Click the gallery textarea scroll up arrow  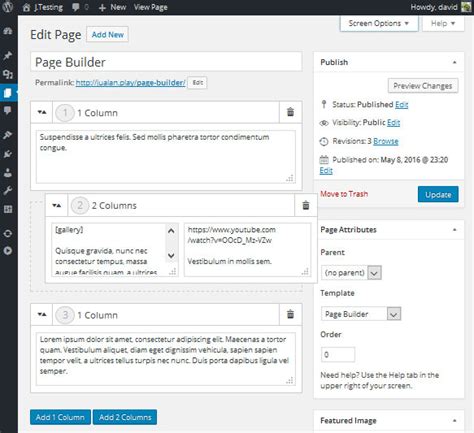[171, 231]
